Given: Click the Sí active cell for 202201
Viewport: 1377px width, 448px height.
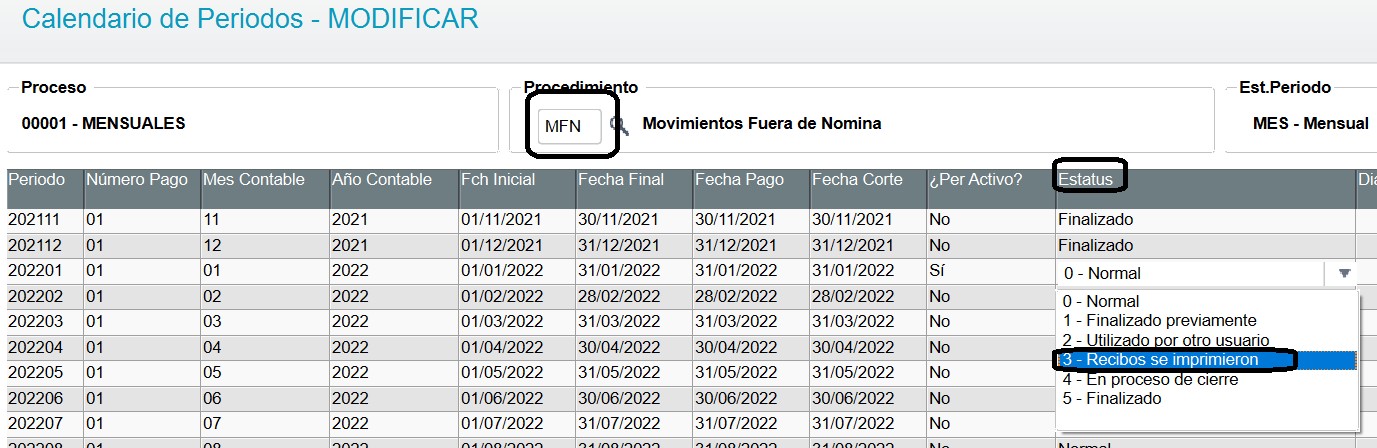Looking at the screenshot, I should tap(991, 271).
